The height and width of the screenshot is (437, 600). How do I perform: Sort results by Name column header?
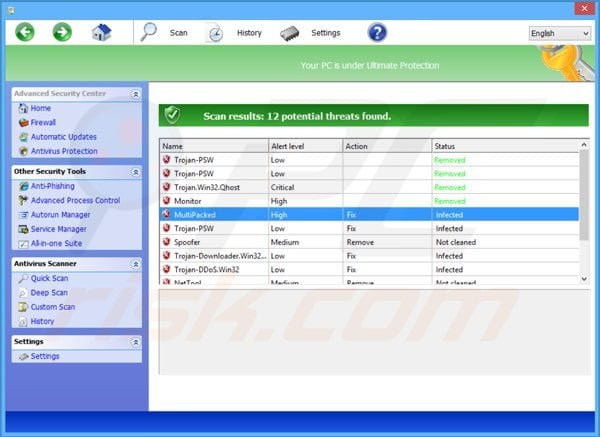[x=214, y=146]
